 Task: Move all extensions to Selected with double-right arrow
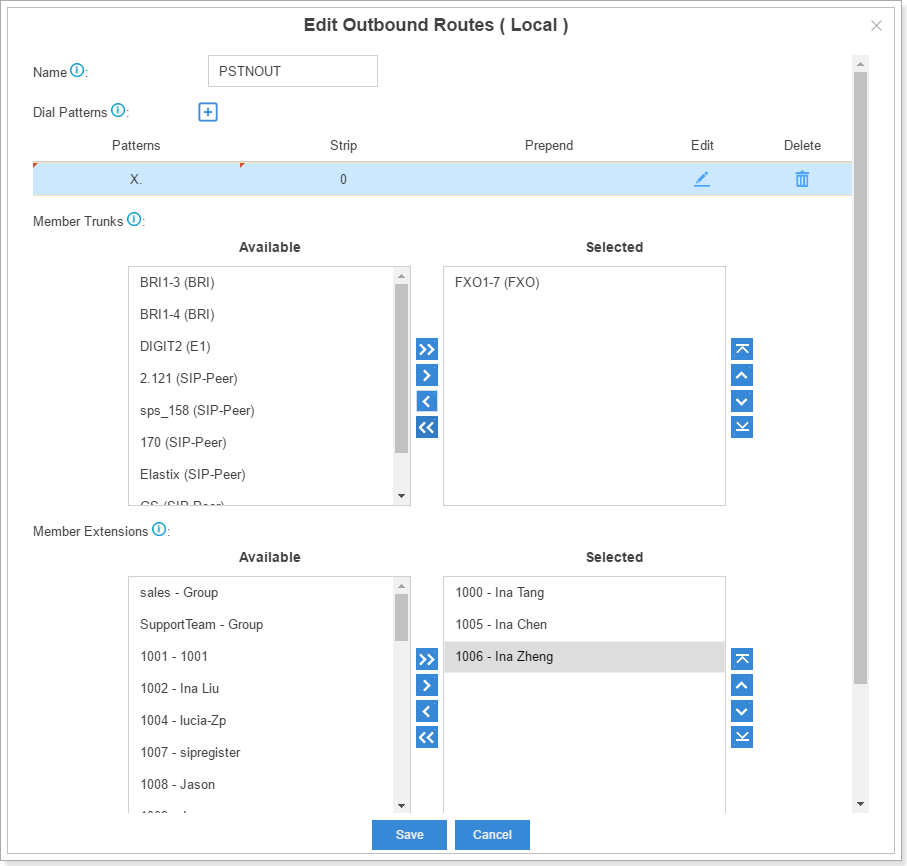tap(426, 659)
